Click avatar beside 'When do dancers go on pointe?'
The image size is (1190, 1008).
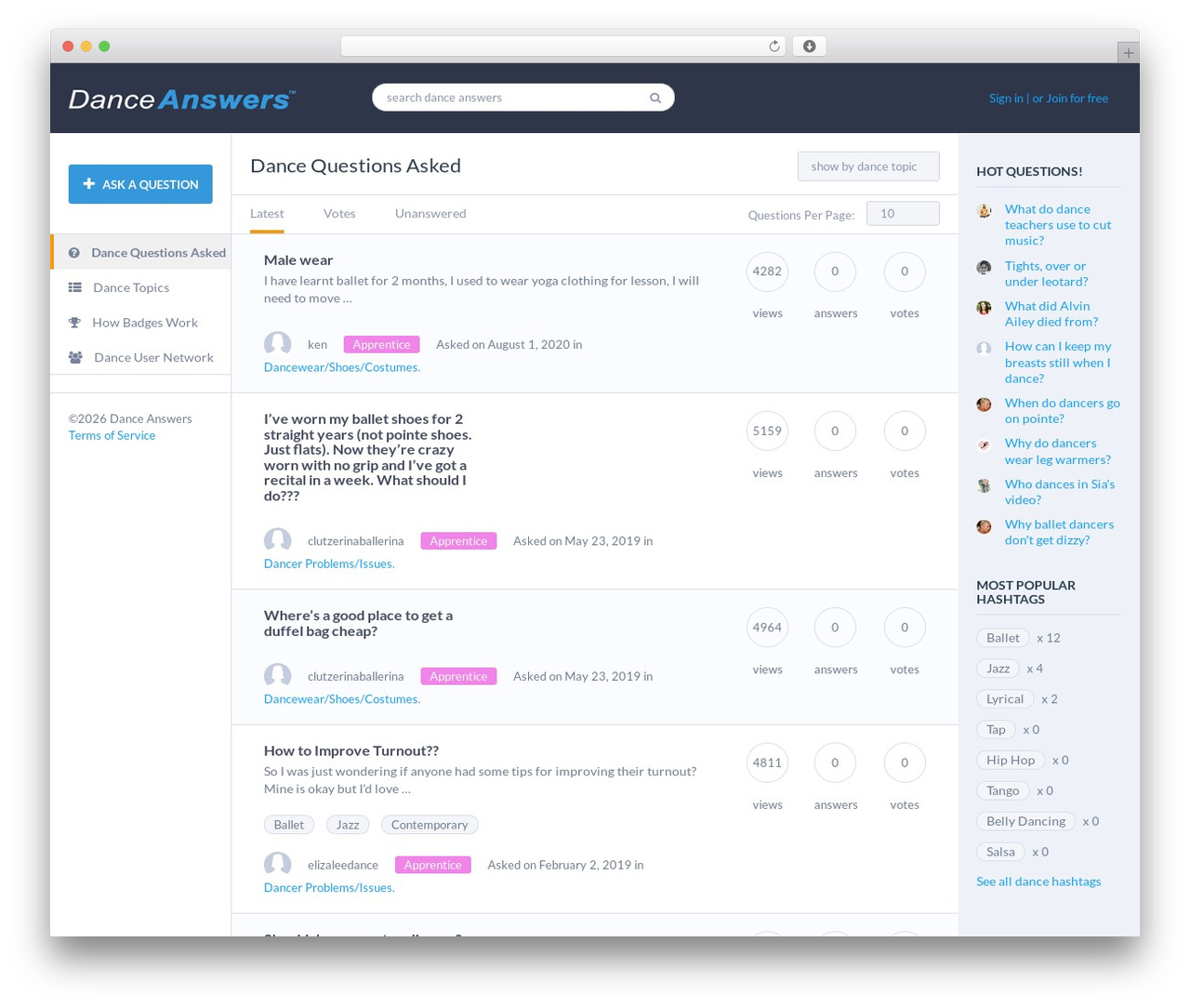click(x=984, y=405)
